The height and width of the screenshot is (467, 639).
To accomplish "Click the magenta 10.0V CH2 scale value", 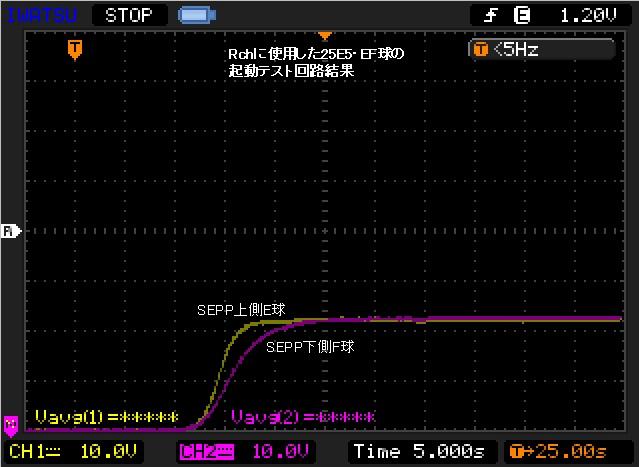I will point(280,452).
